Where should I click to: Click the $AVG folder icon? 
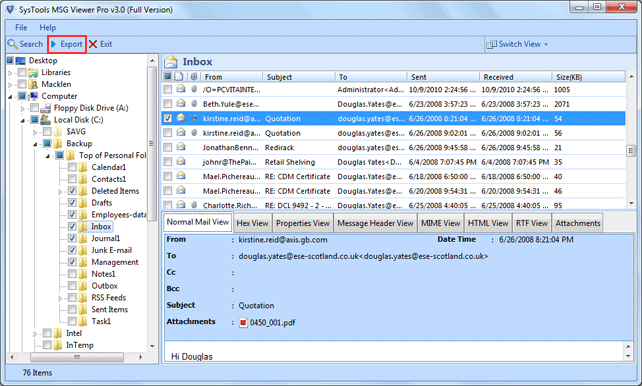coord(58,132)
